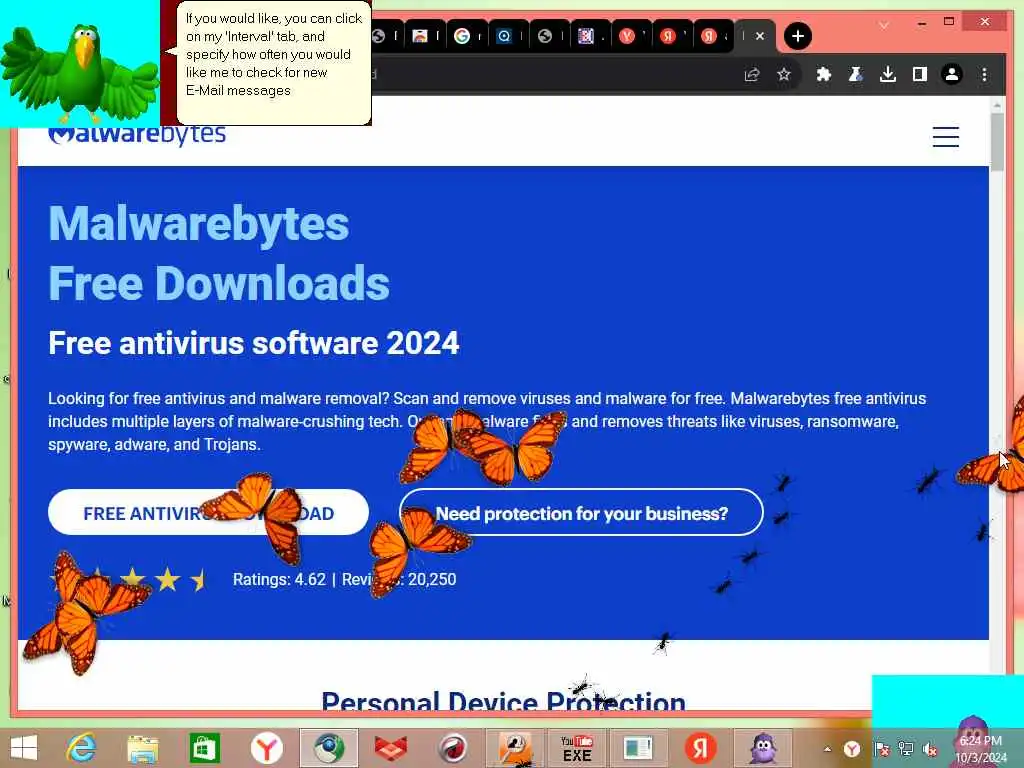Open the Windows Start button
The width and height of the screenshot is (1024, 768).
(x=24, y=748)
